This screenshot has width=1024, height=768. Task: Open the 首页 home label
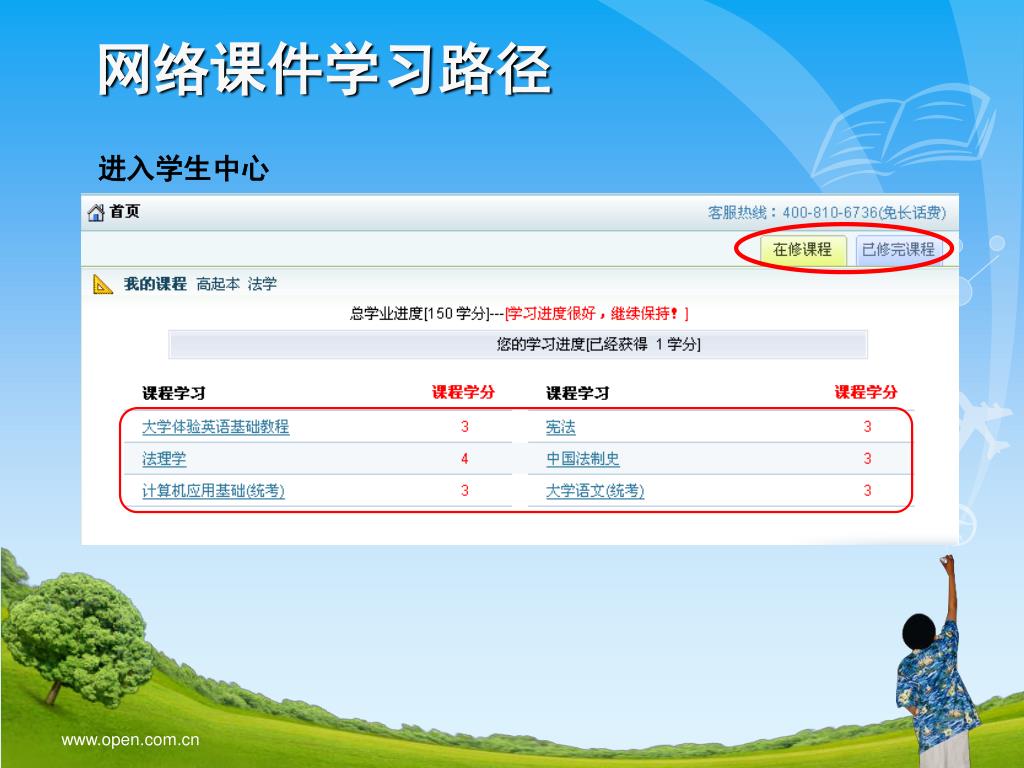(x=124, y=212)
